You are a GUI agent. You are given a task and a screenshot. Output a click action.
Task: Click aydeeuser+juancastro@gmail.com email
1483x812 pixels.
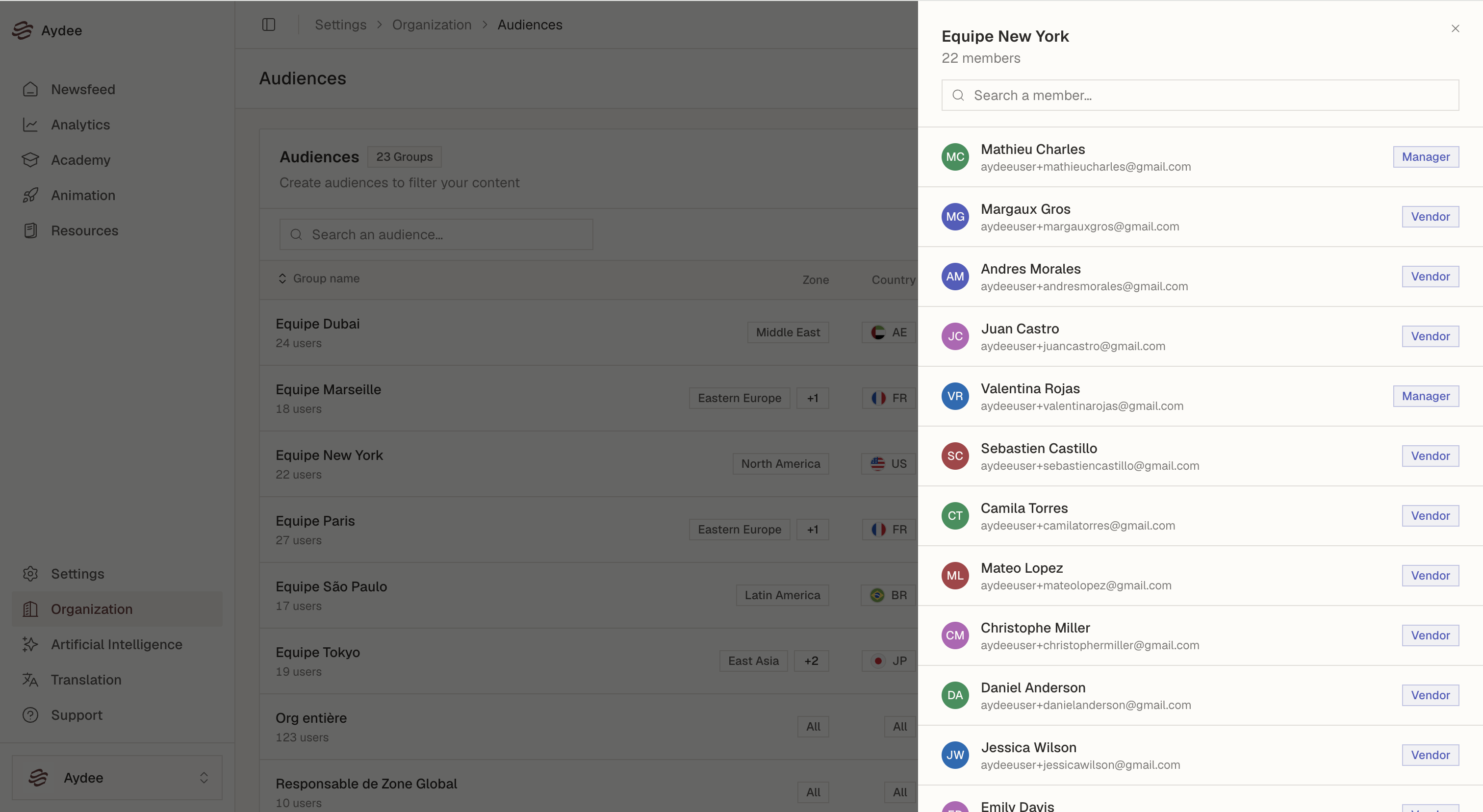(1073, 346)
